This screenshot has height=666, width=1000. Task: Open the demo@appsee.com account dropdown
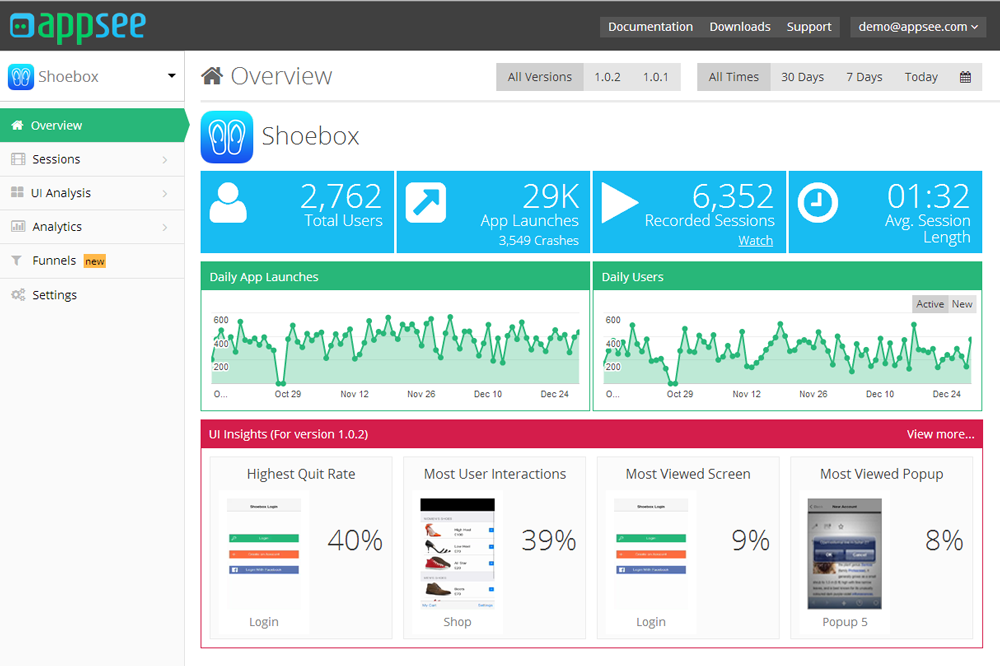point(918,27)
